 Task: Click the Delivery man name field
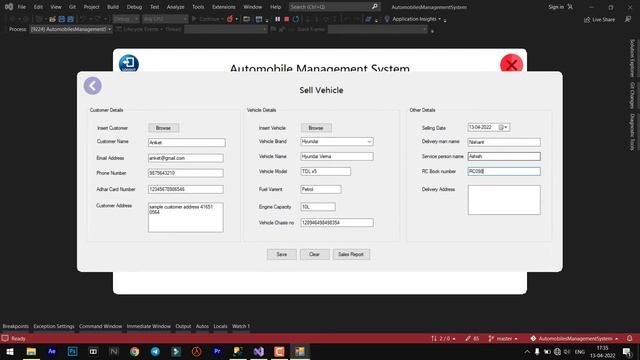pyautogui.click(x=504, y=142)
